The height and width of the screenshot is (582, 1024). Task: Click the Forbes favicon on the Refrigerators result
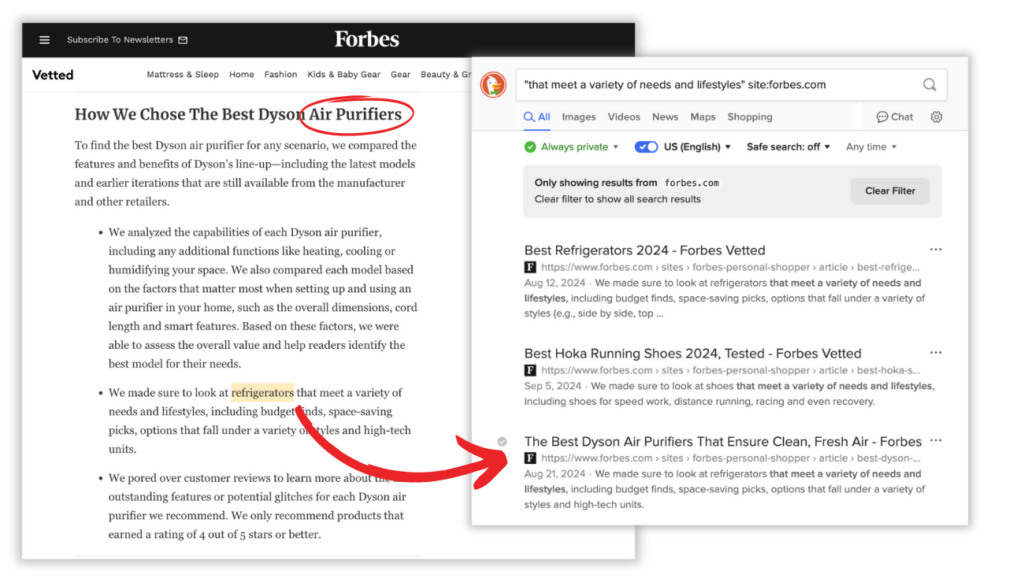pos(530,267)
